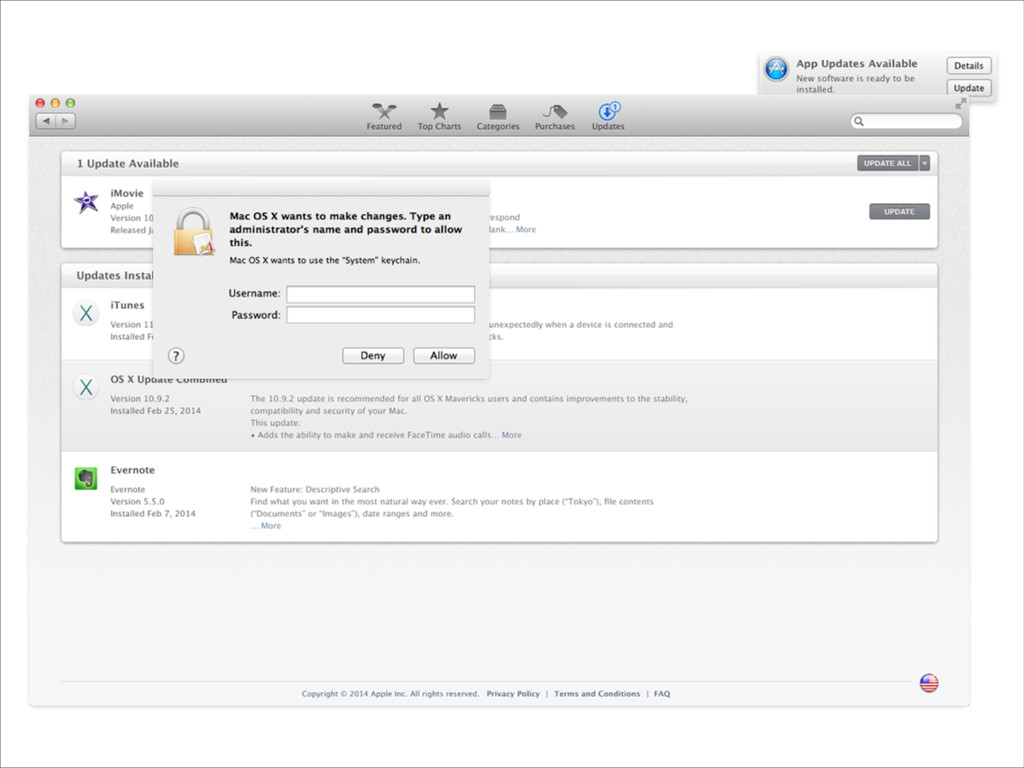Click More under Evernote description
1024x768 pixels.
(x=271, y=526)
